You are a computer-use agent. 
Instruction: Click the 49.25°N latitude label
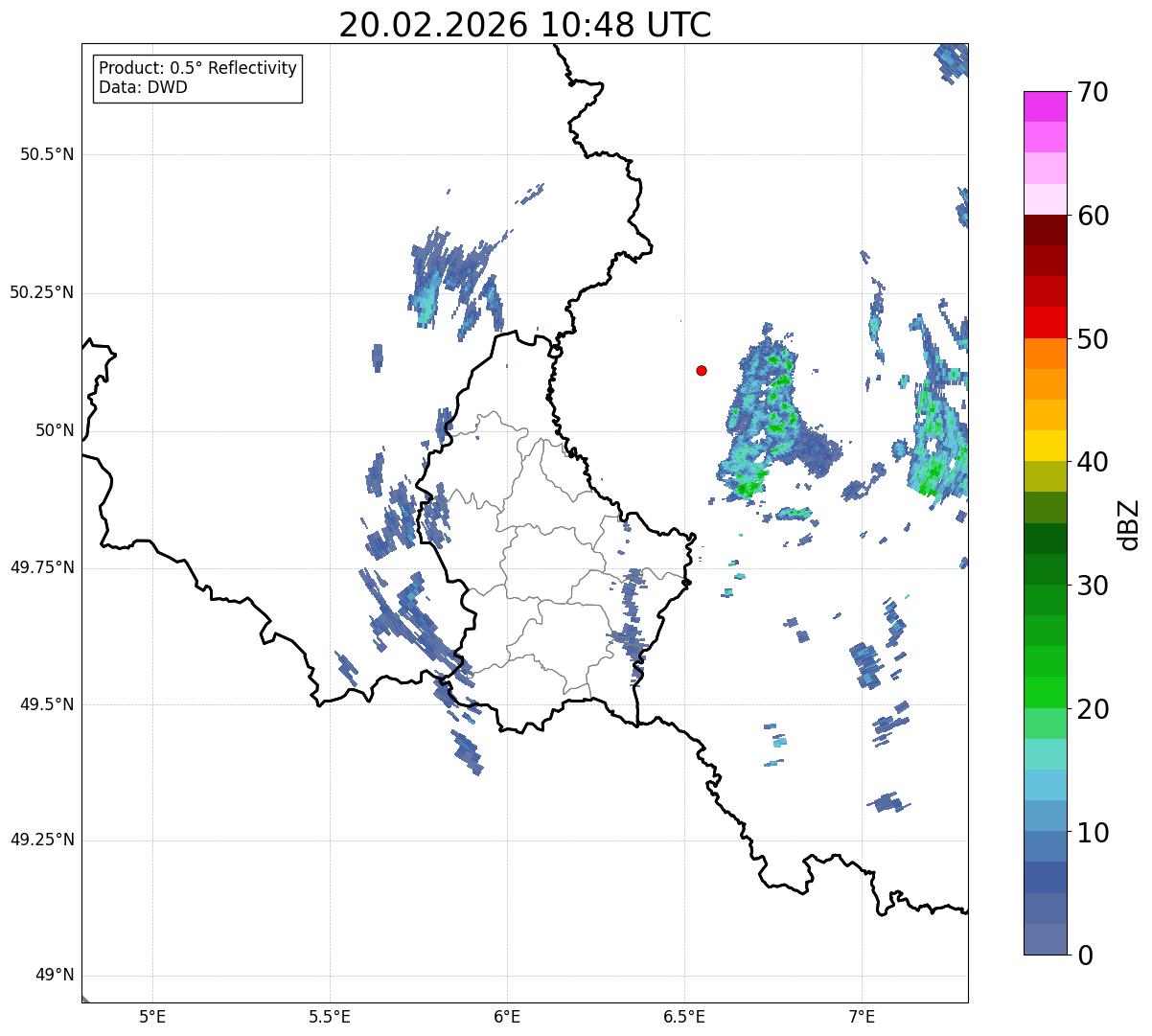tap(41, 840)
